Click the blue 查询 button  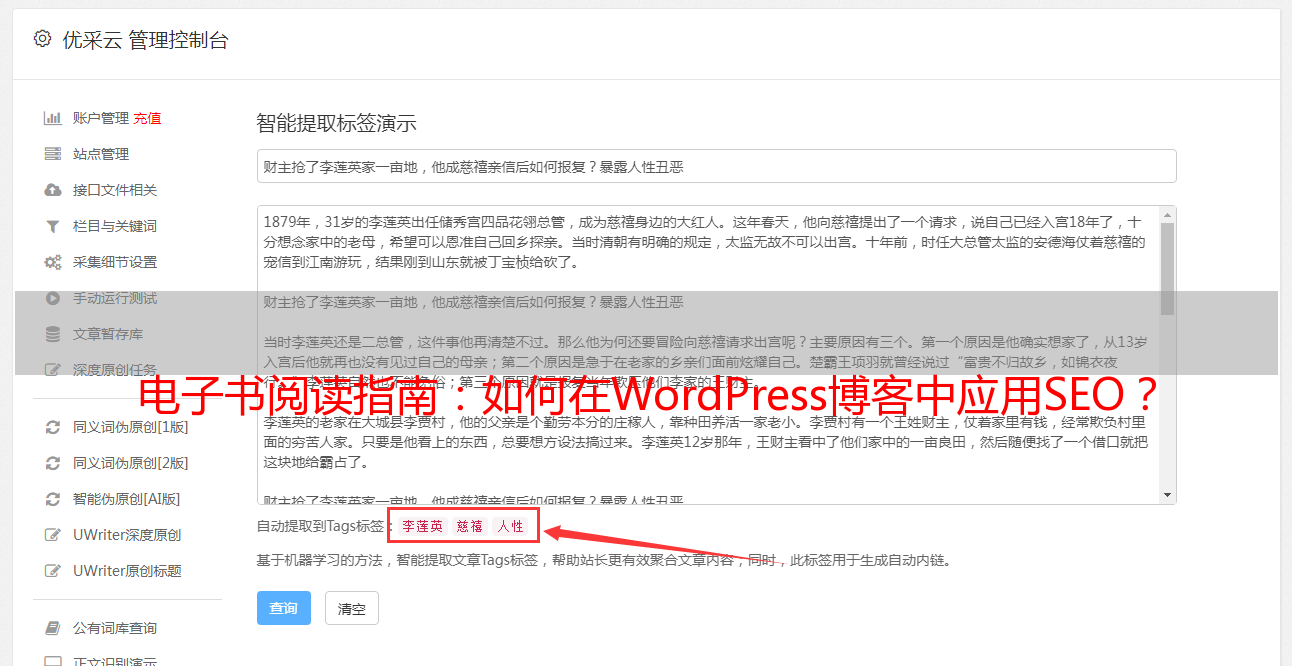(x=284, y=608)
